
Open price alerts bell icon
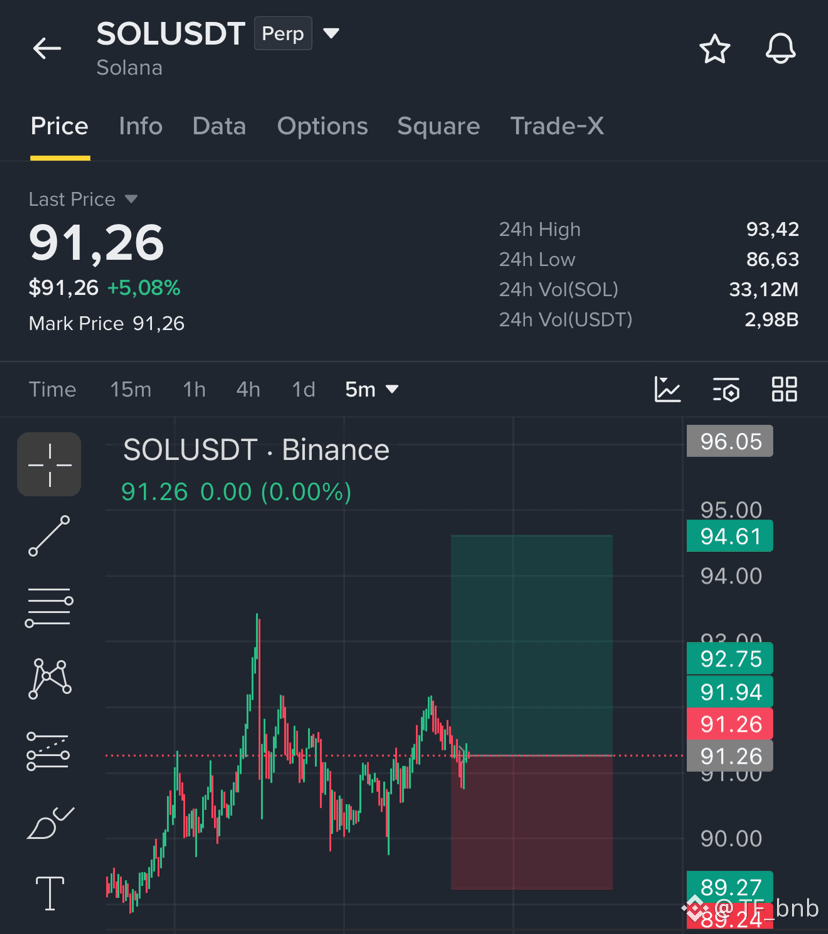coord(780,49)
